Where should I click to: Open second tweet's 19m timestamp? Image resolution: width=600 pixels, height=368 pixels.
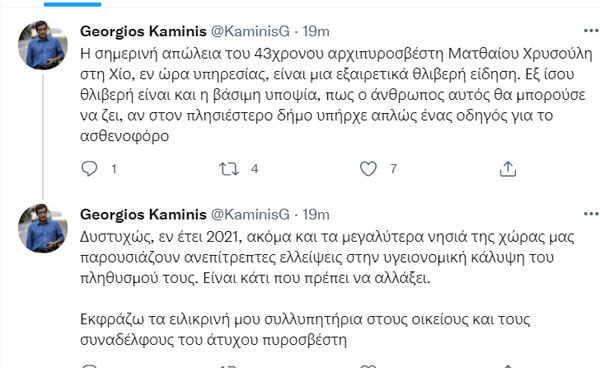coord(316,215)
